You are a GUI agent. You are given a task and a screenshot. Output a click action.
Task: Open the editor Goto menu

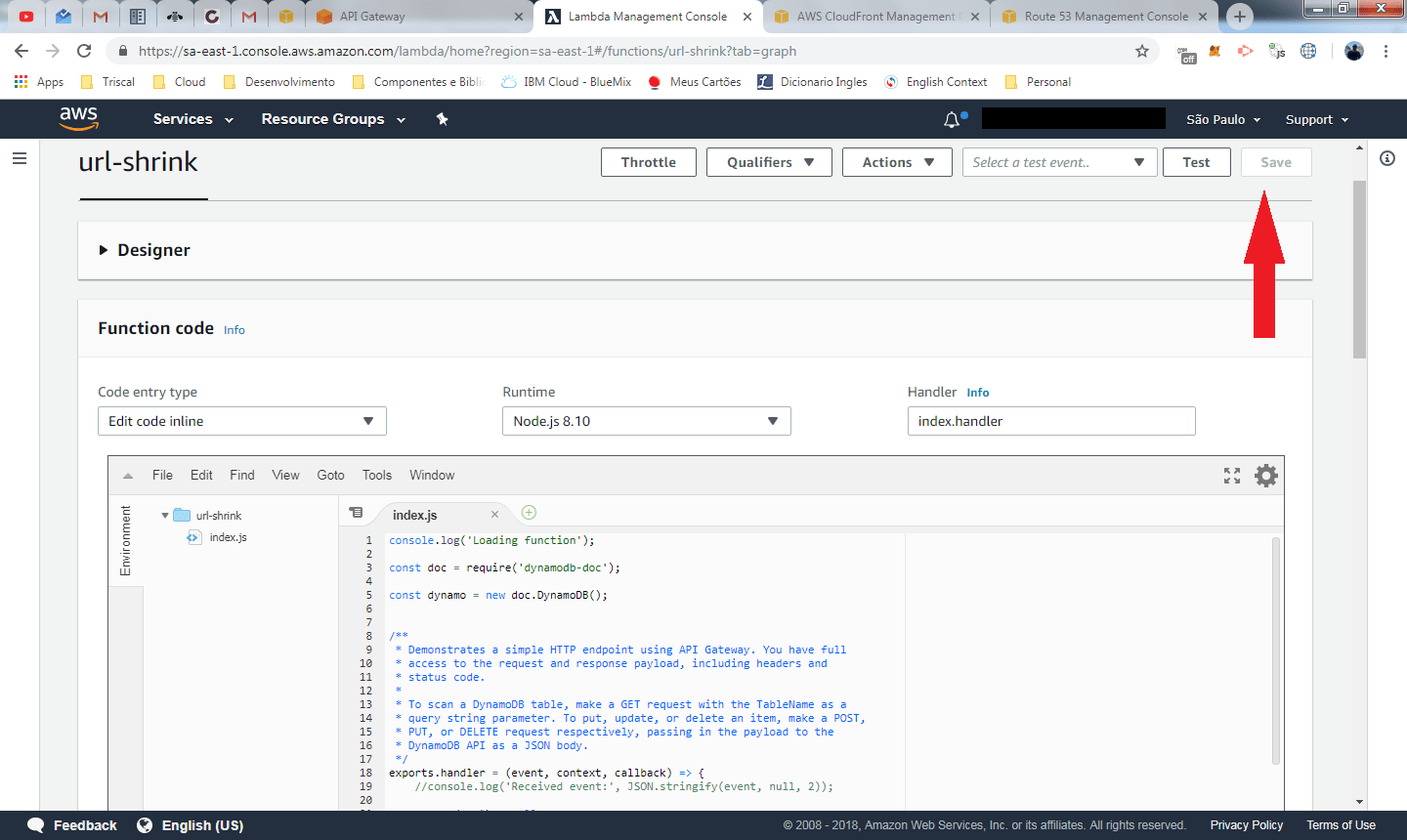[x=330, y=476]
